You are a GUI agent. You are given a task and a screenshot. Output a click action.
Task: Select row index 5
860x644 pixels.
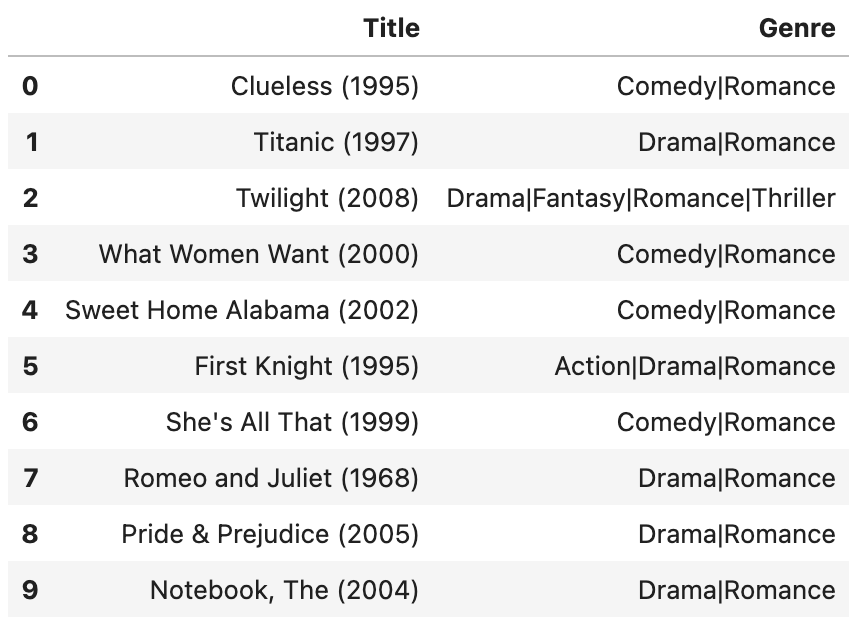[x=30, y=366]
